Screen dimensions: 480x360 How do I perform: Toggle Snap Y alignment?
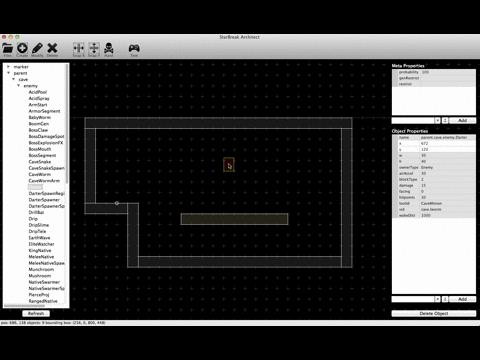[94, 50]
